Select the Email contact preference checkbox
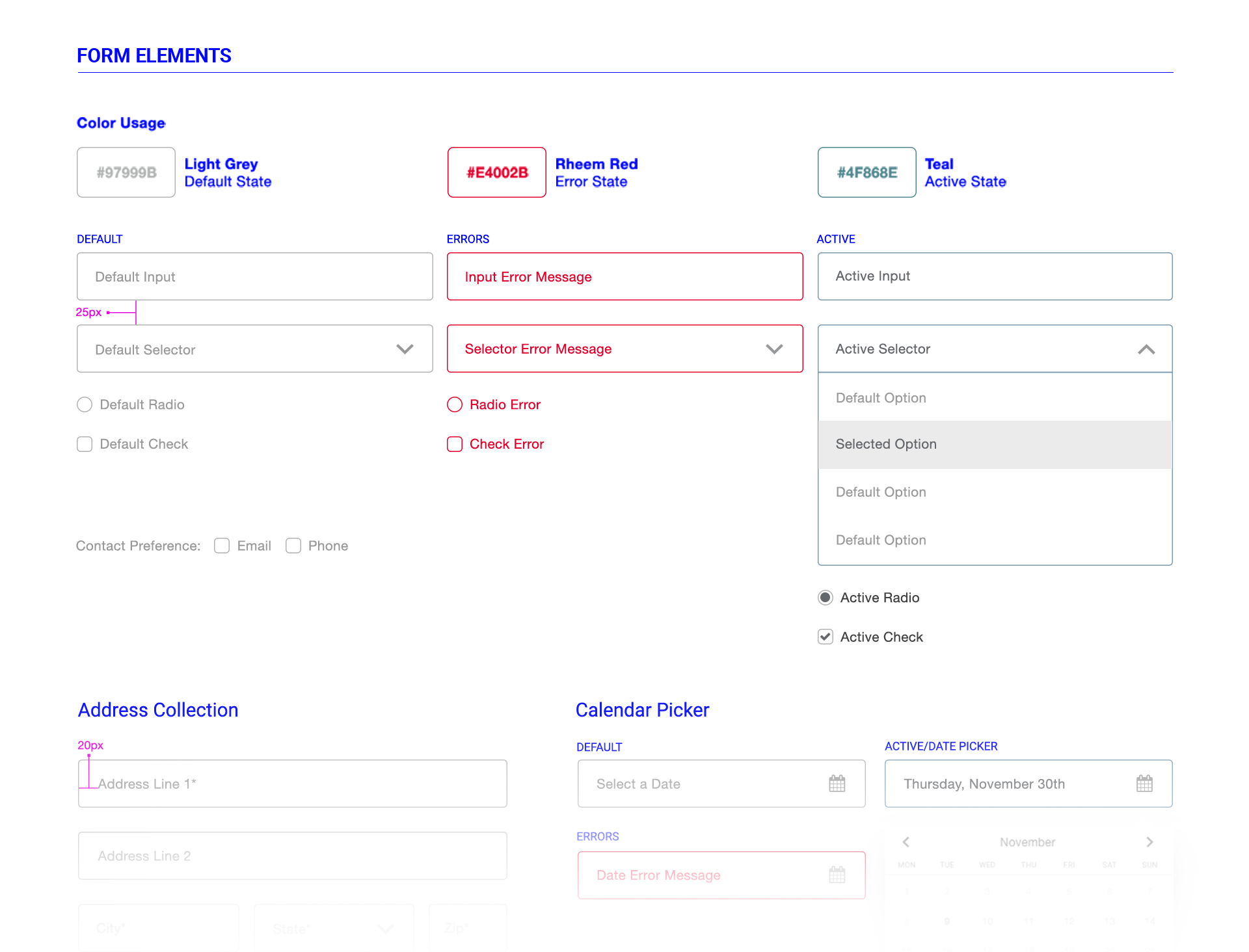 point(221,546)
